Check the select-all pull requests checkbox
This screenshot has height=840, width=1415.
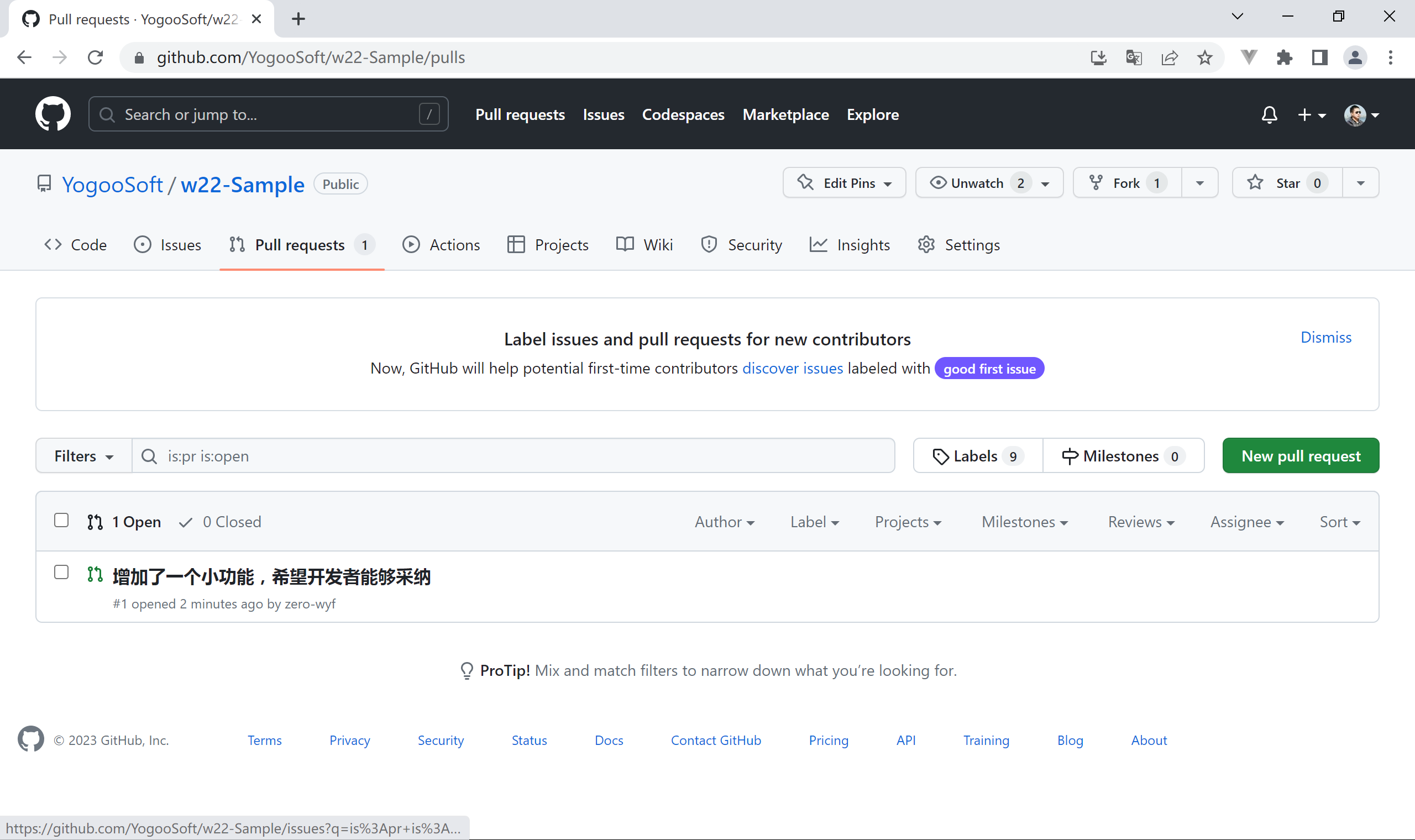pos(61,519)
